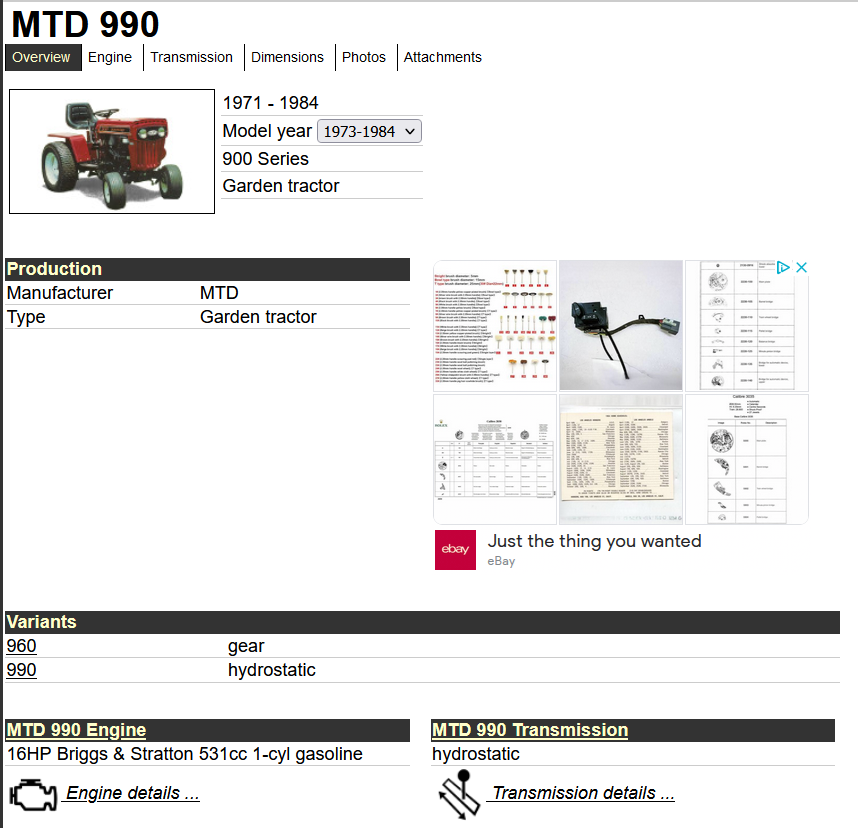Image resolution: width=858 pixels, height=828 pixels.
Task: Click the MTD 990 Transmission heading link
Action: [x=530, y=730]
